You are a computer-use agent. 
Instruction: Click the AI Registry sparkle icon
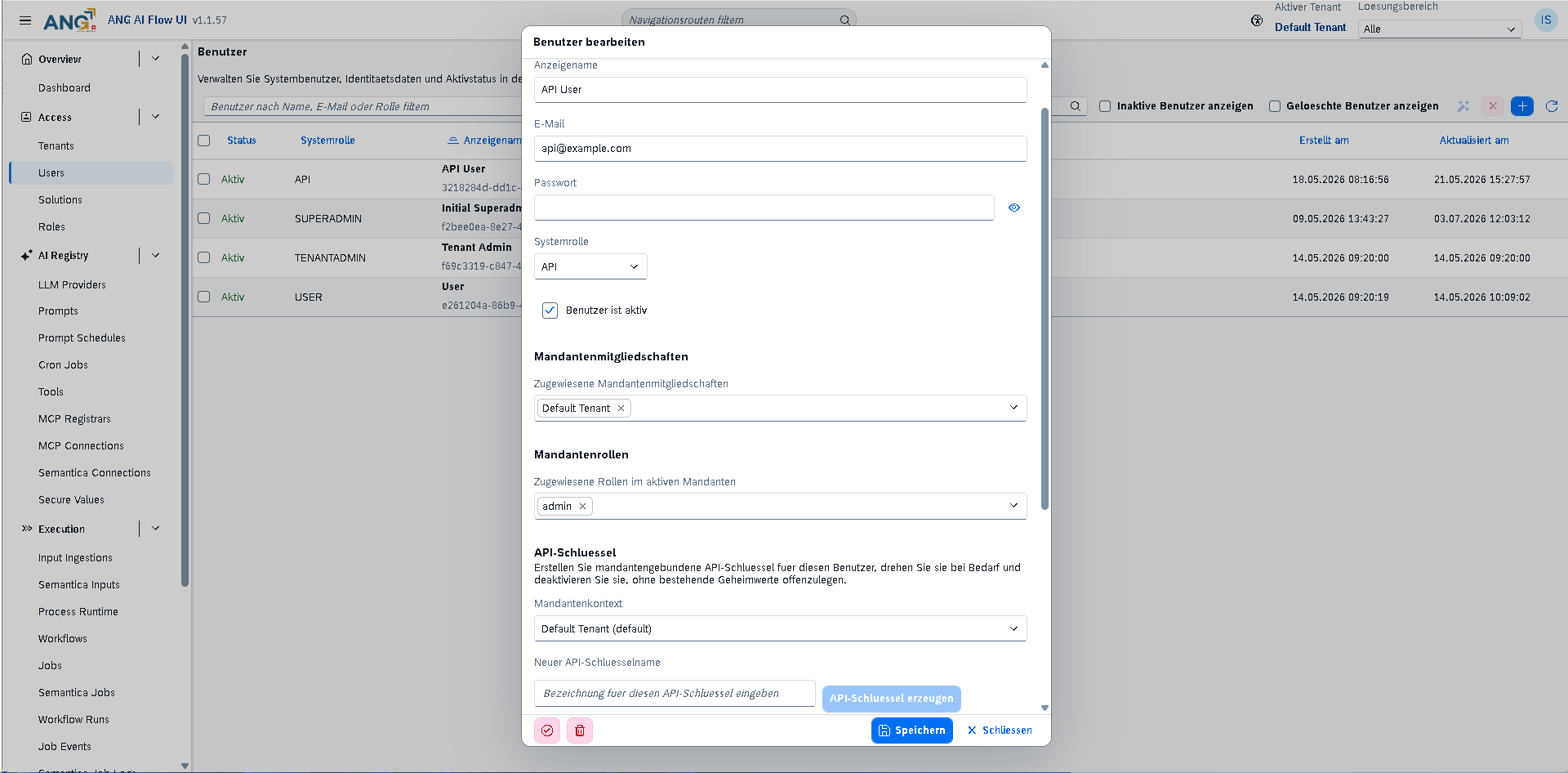27,256
